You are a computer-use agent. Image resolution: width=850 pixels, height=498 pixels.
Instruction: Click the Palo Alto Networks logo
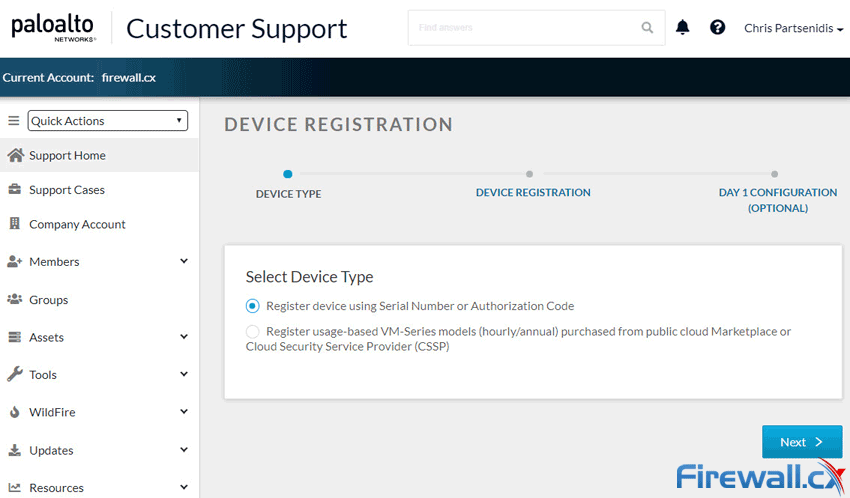(x=53, y=29)
